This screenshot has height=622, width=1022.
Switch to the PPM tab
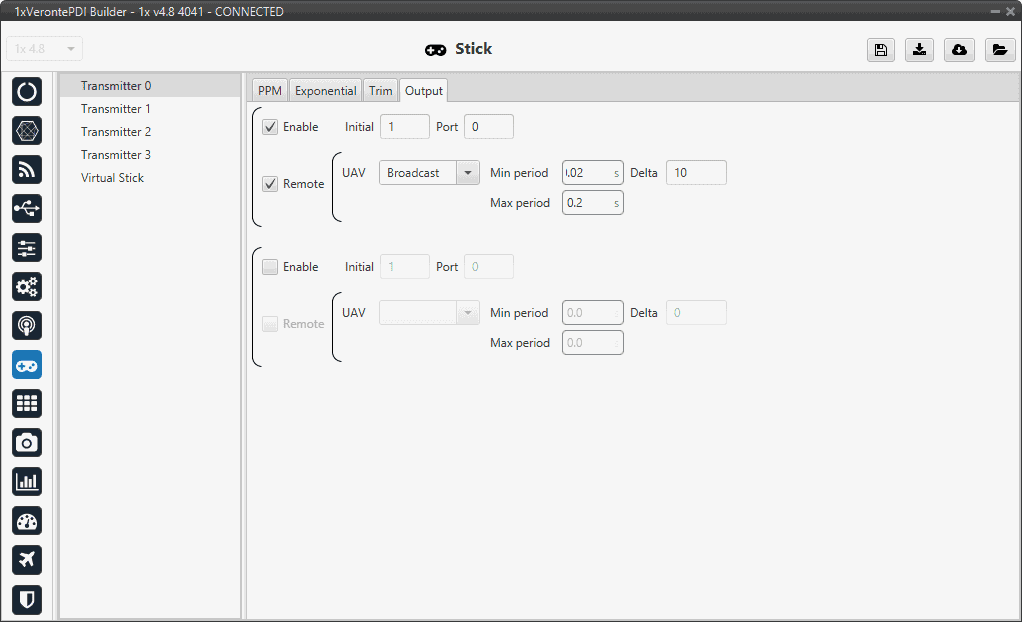[270, 91]
